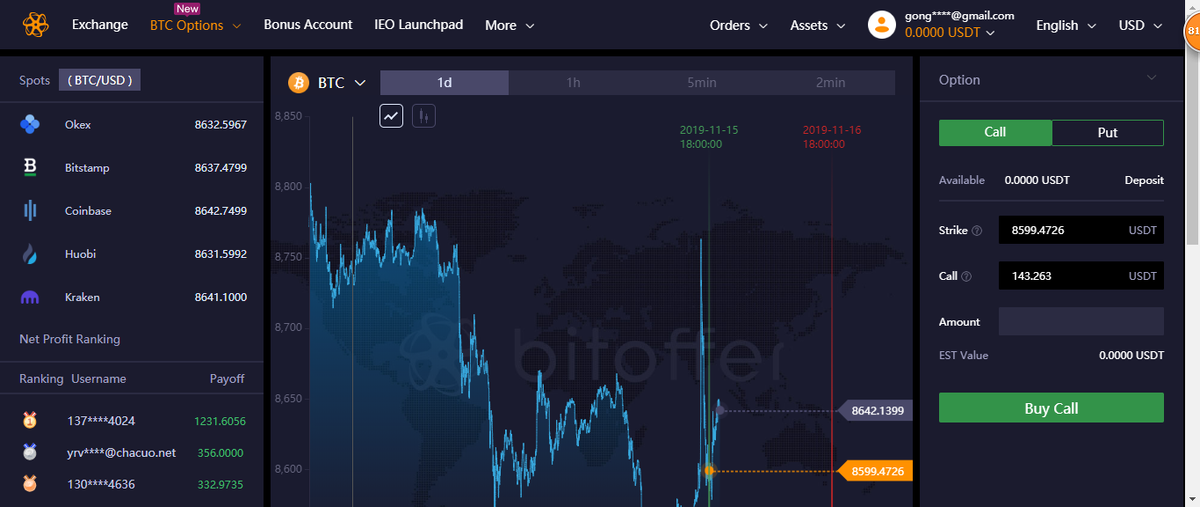Toggle the 1h chart interval
Screen dimensions: 1200x507
pyautogui.click(x=573, y=83)
